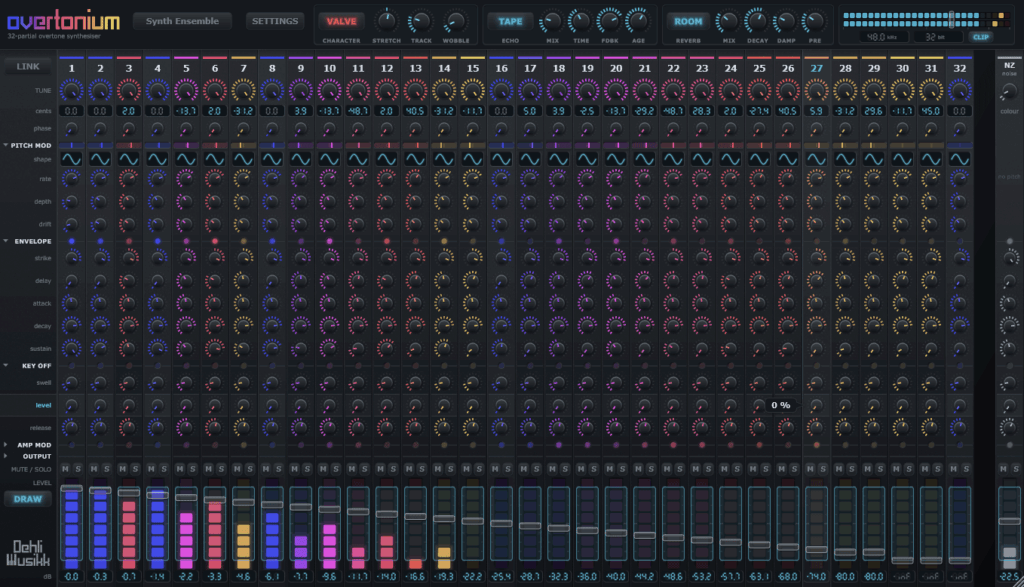Toggle the envelope dot for partial 6
This screenshot has height=587, width=1024.
215,242
